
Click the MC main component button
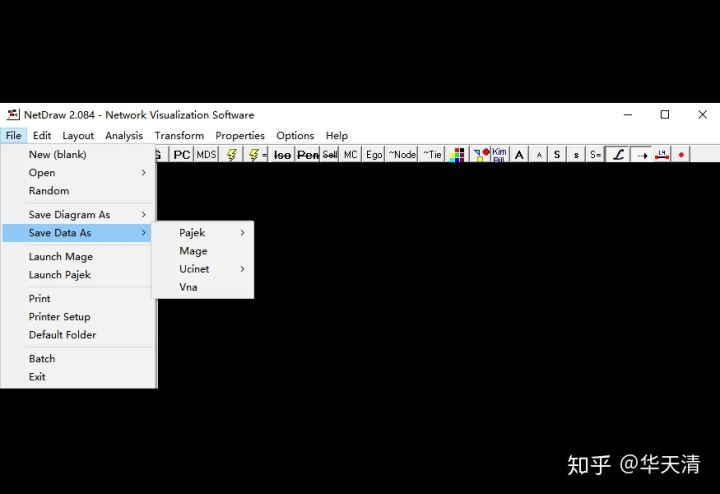click(350, 155)
